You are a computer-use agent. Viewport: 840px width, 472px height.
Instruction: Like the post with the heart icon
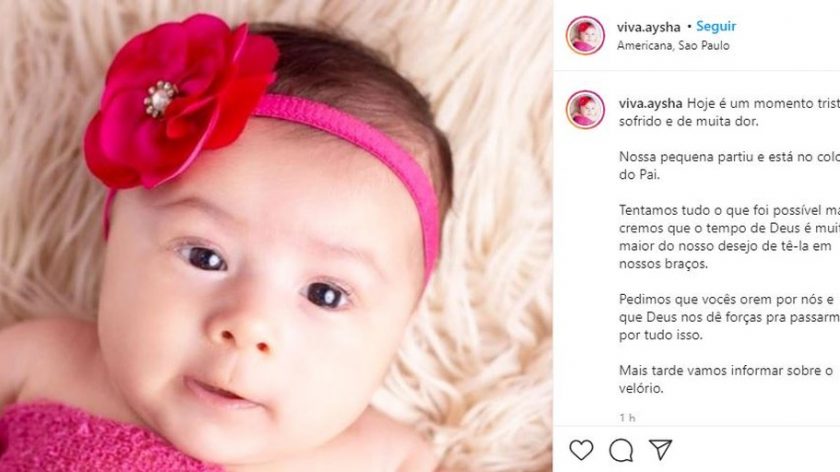click(581, 450)
